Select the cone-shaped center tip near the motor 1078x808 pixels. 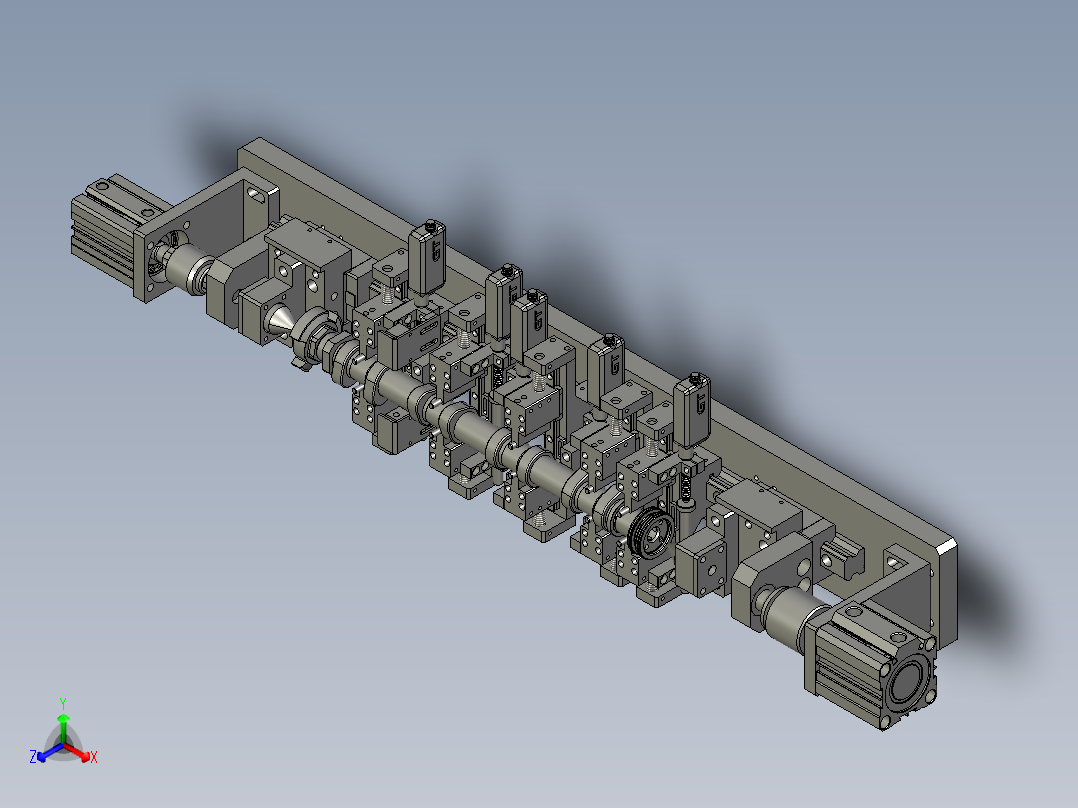[281, 321]
